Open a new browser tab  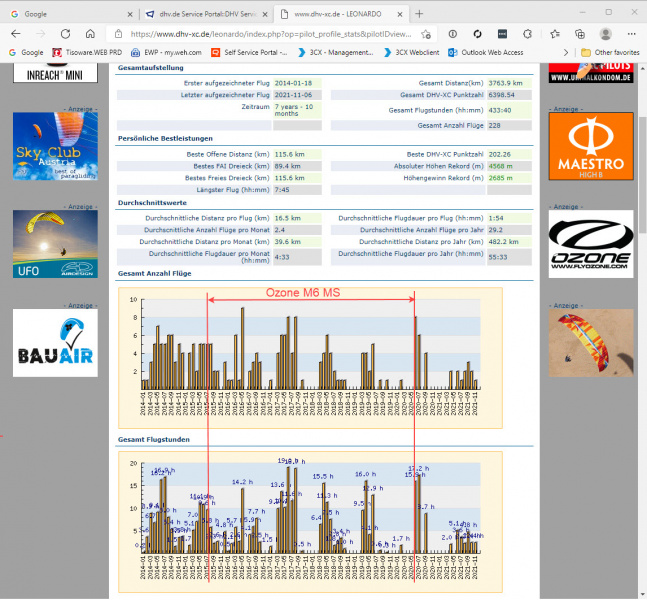(419, 14)
